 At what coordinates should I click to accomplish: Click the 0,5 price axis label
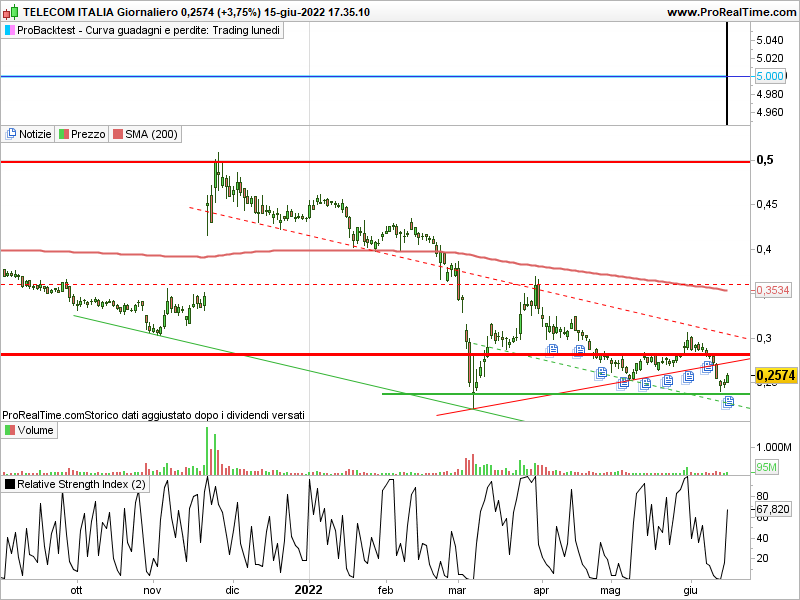click(x=765, y=160)
